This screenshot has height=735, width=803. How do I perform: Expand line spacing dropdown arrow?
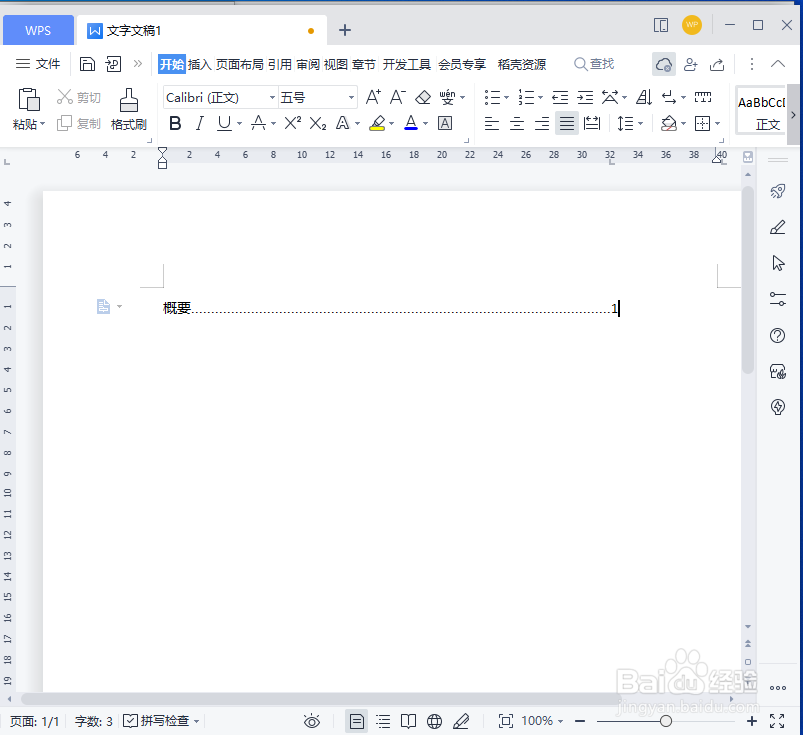point(641,123)
